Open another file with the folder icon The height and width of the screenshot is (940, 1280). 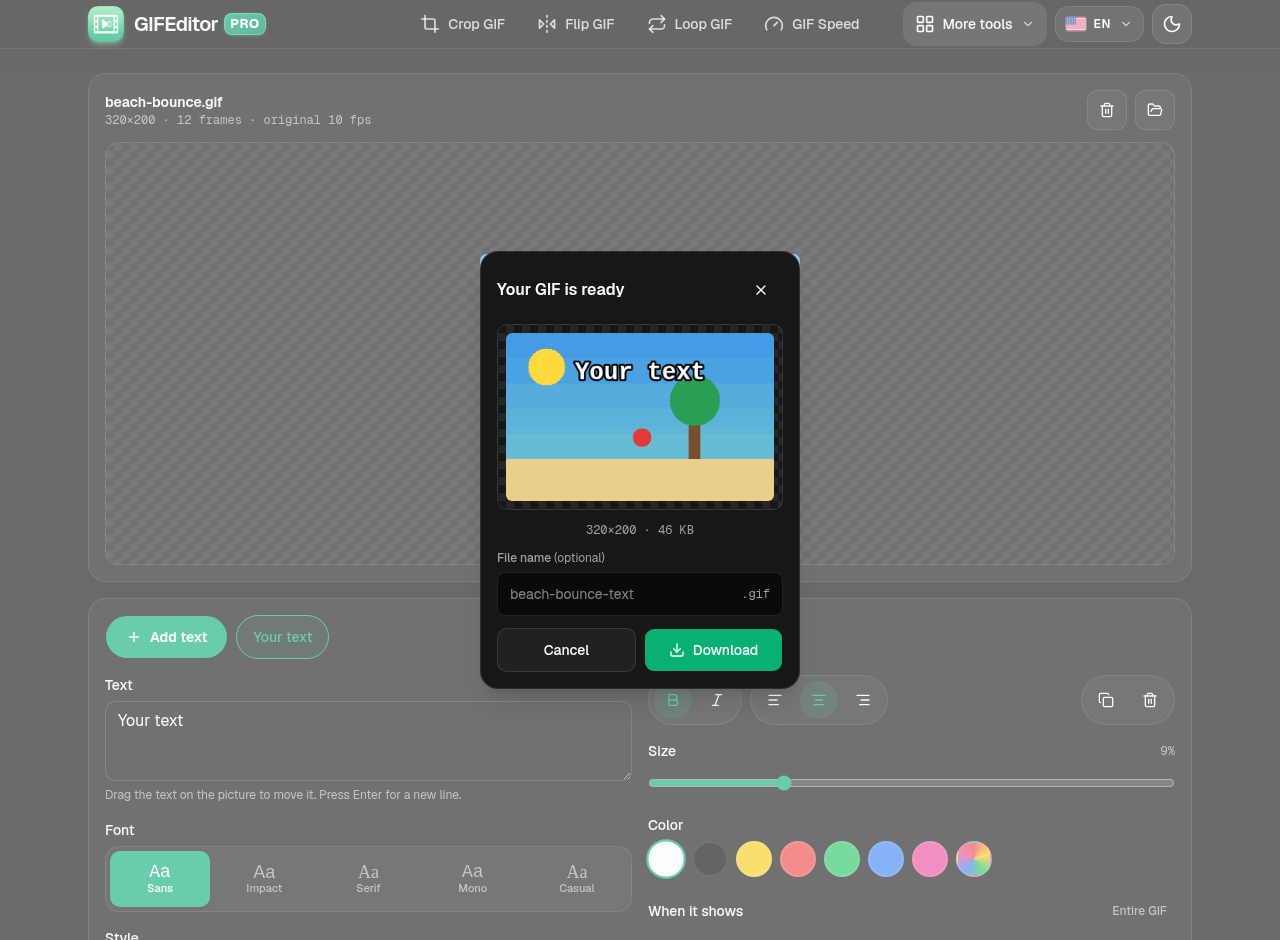point(1155,110)
